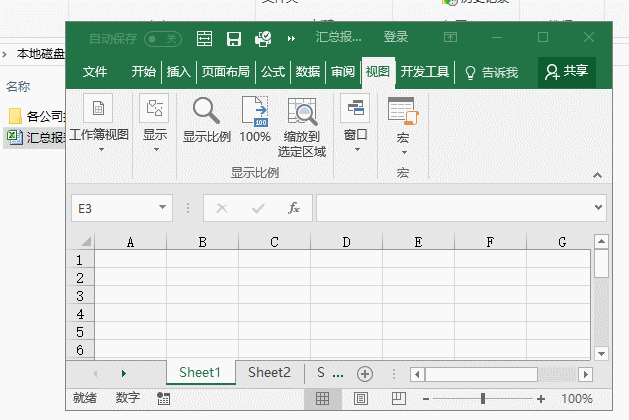Click inside the formula bar
Image resolution: width=629 pixels, height=420 pixels.
[x=454, y=208]
